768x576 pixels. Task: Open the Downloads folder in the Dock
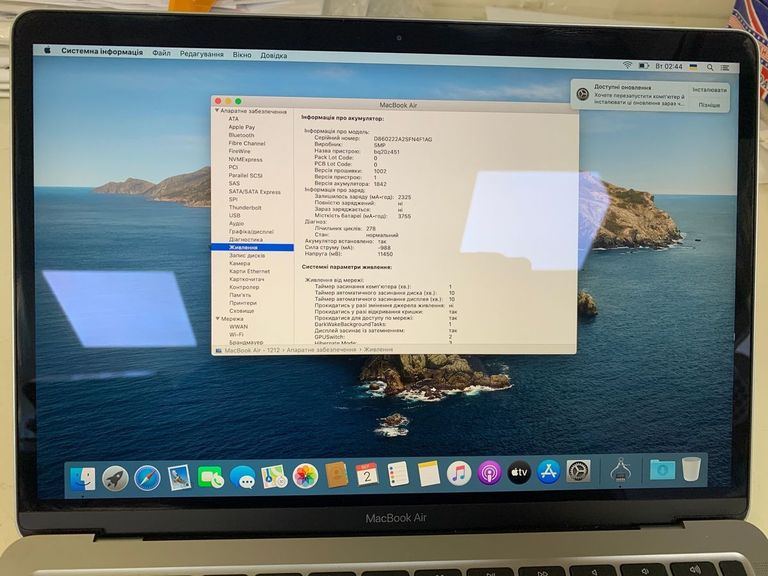tap(662, 469)
